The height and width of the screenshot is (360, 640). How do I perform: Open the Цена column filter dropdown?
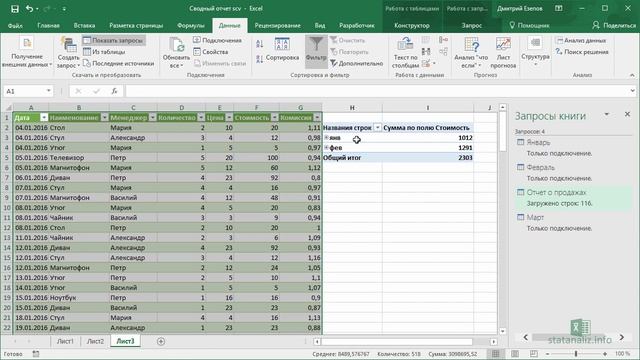click(x=229, y=118)
